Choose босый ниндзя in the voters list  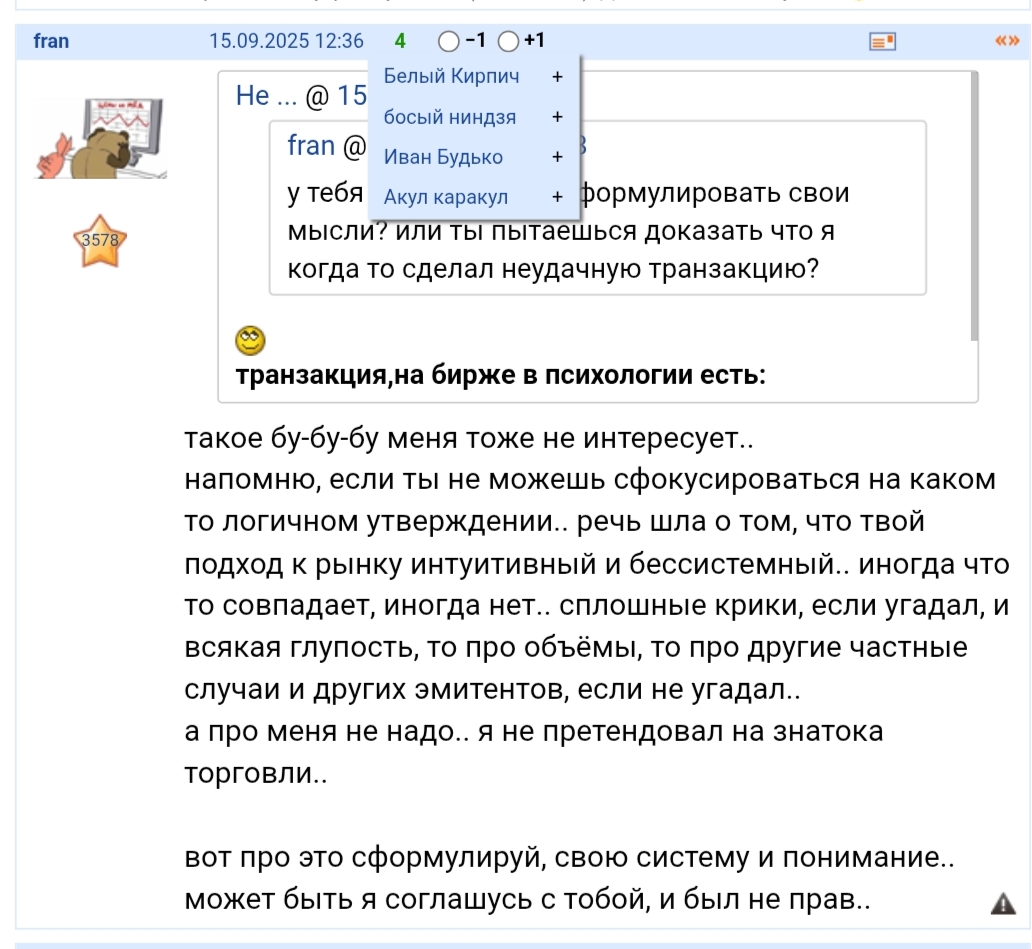pyautogui.click(x=450, y=117)
